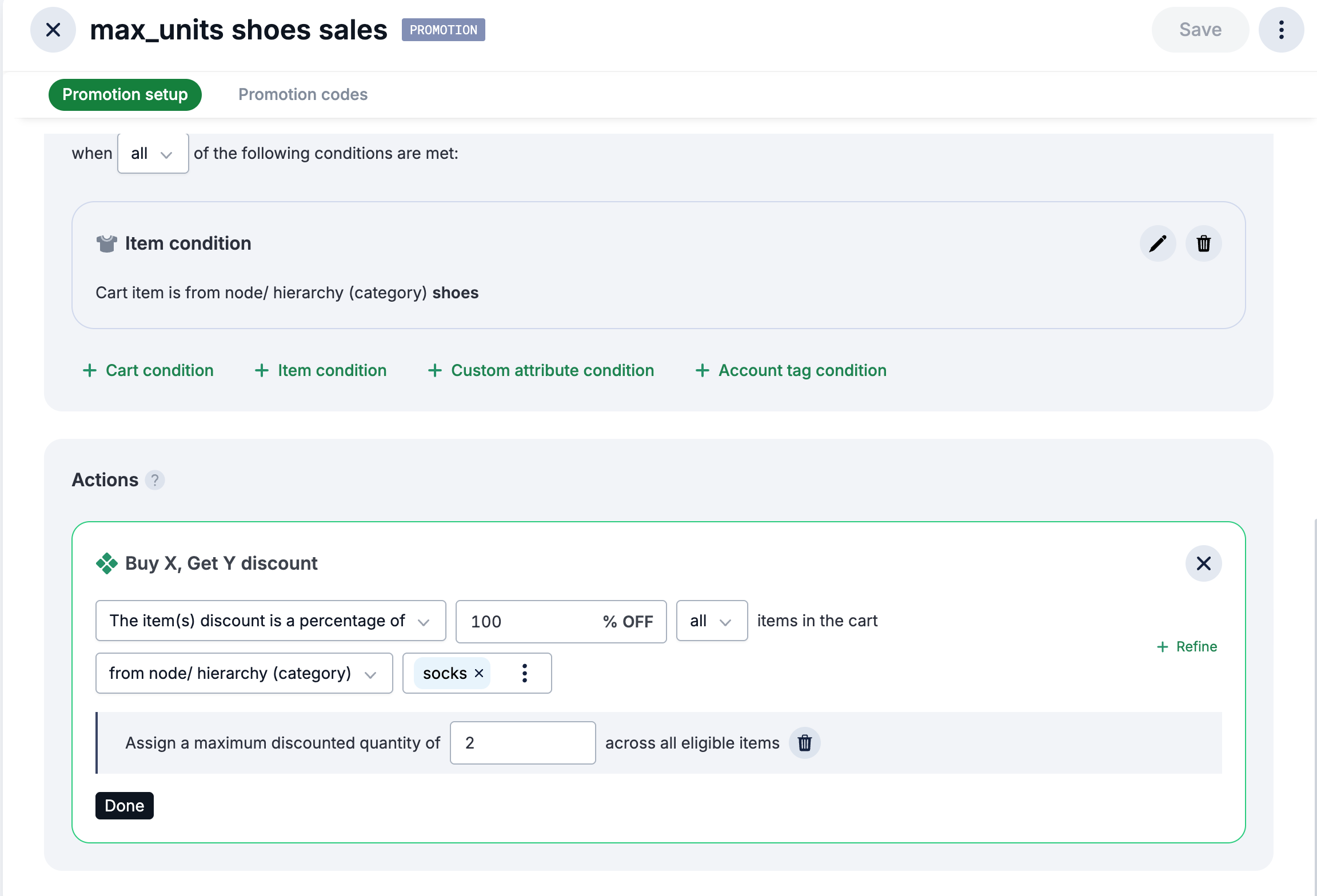Close the promotion editor

[53, 29]
